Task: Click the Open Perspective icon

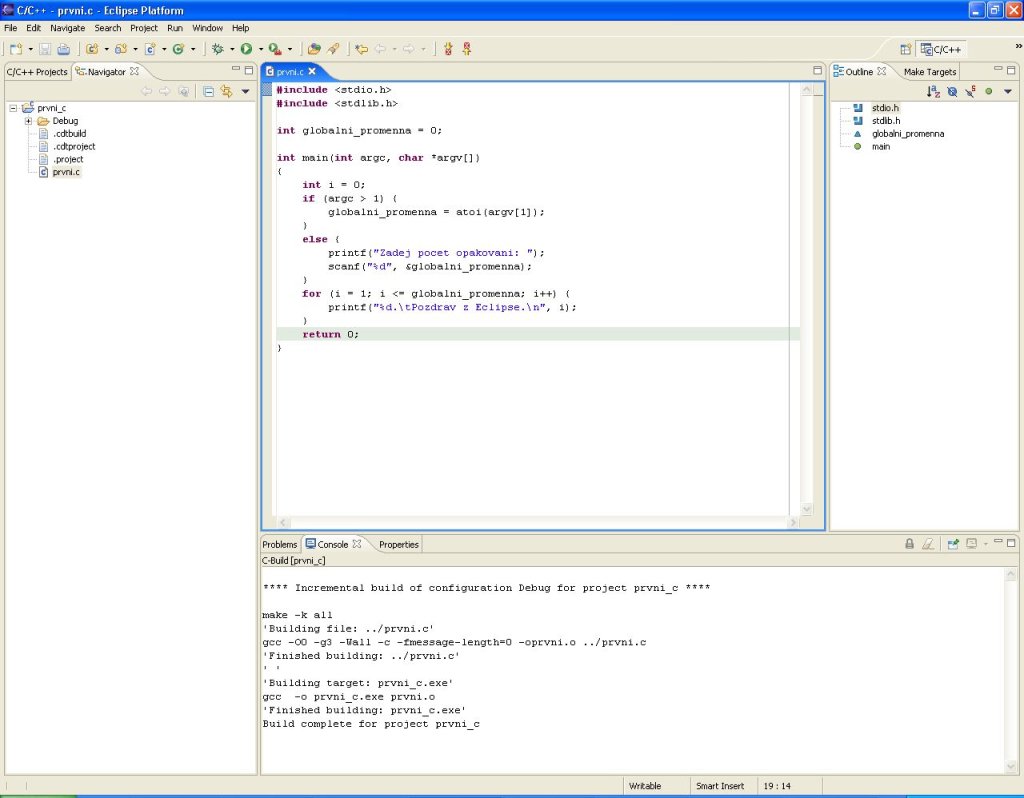Action: (905, 48)
